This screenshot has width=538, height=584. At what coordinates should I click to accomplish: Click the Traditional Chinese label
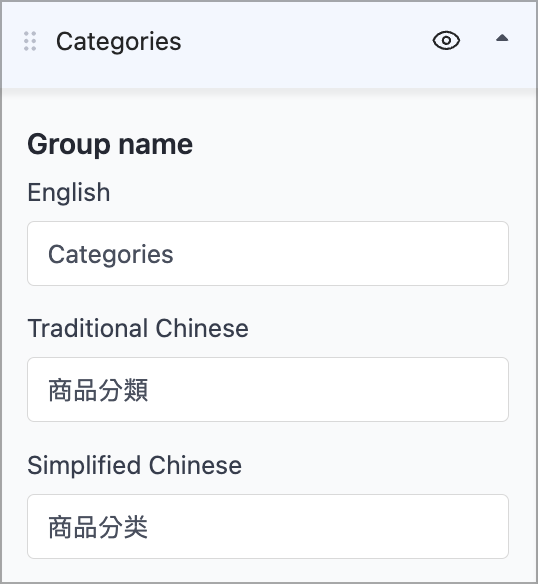(138, 328)
